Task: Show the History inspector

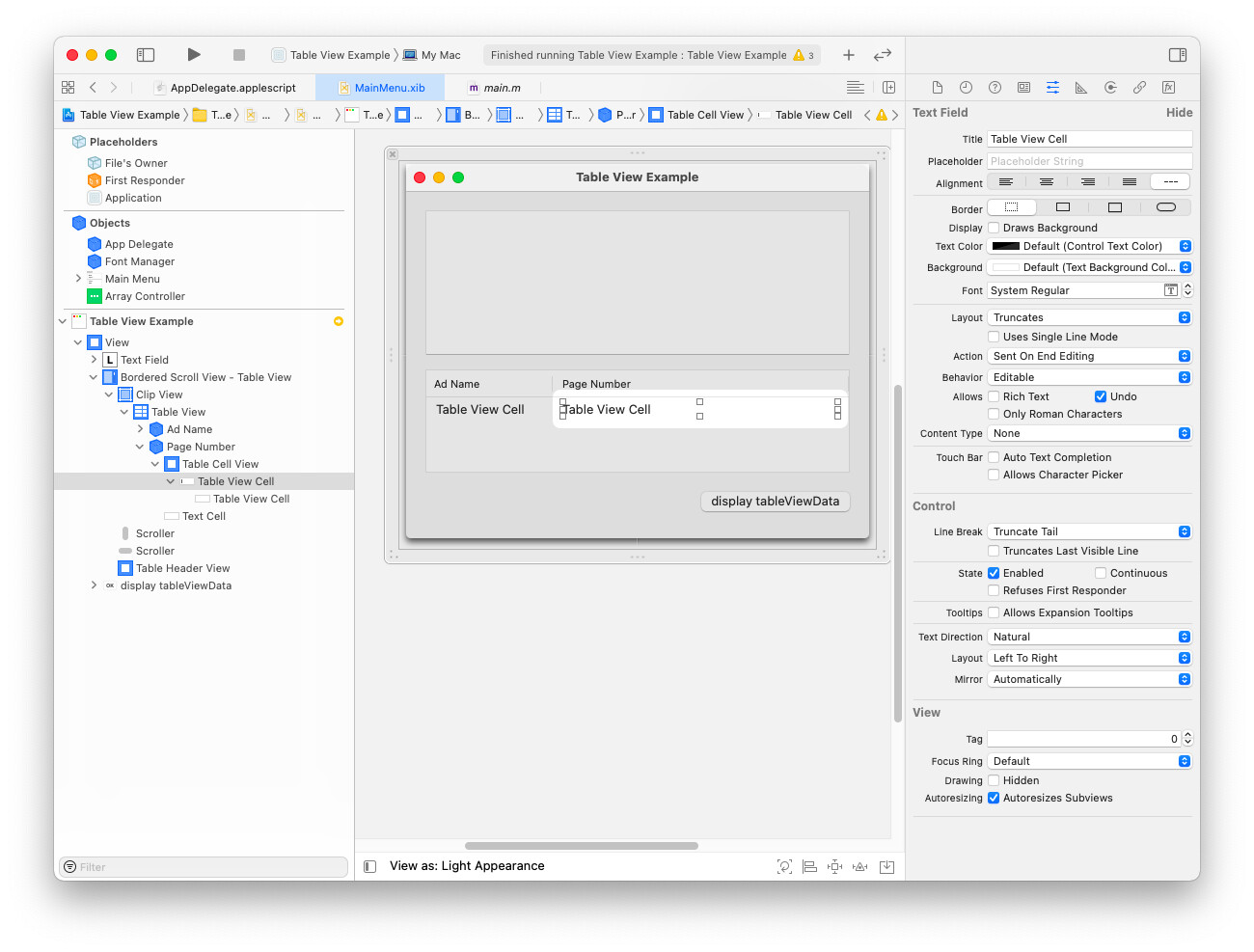Action: (x=967, y=87)
